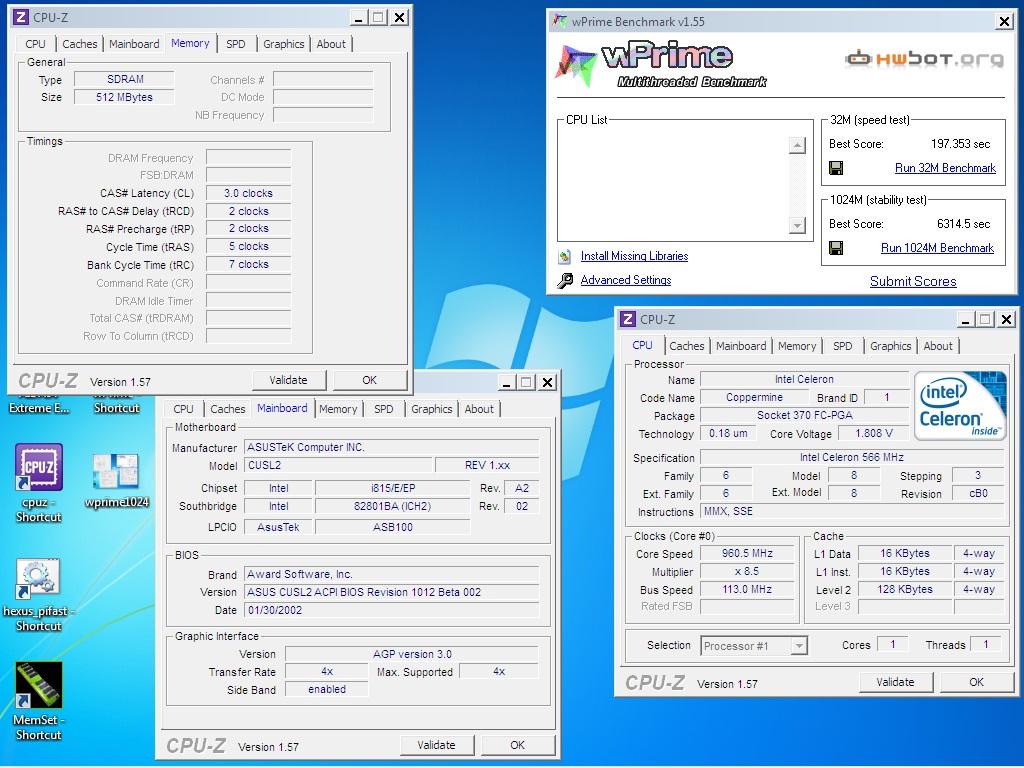This screenshot has width=1024, height=768.
Task: Click the Core Speed 960.5 MHz value
Action: [748, 554]
